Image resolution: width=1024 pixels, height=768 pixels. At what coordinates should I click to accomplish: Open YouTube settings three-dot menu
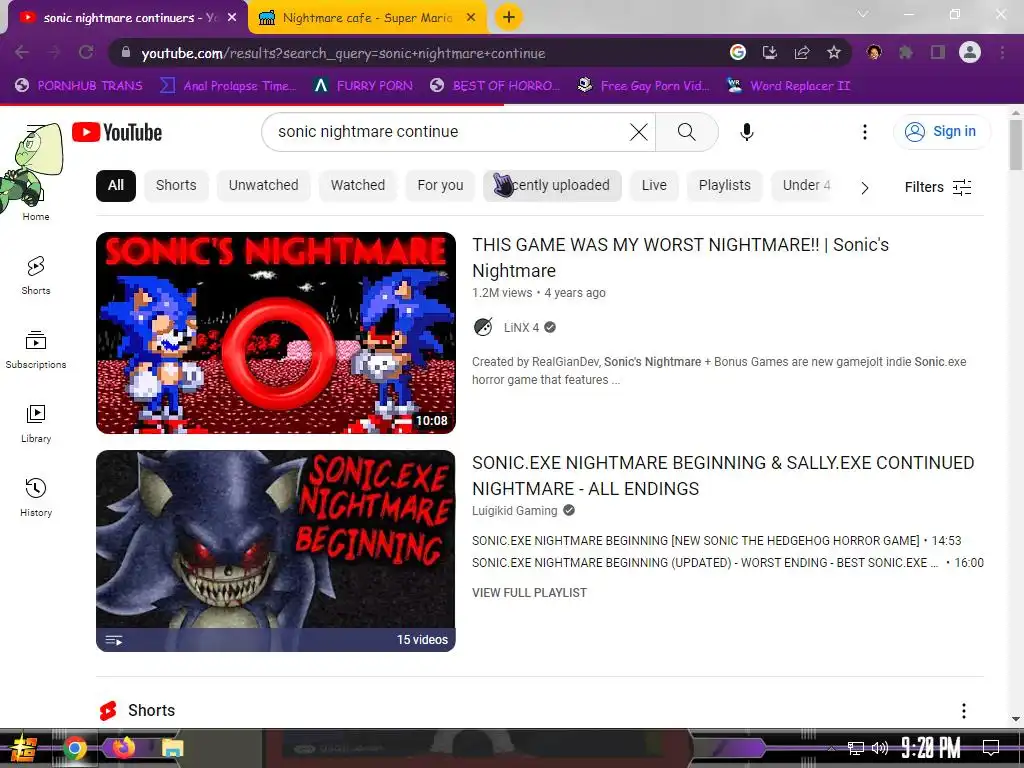[865, 132]
